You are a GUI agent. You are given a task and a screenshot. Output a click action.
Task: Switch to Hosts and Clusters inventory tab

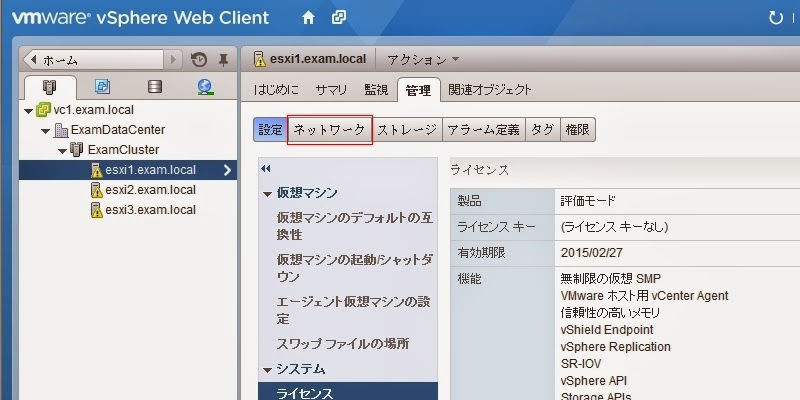(50, 87)
